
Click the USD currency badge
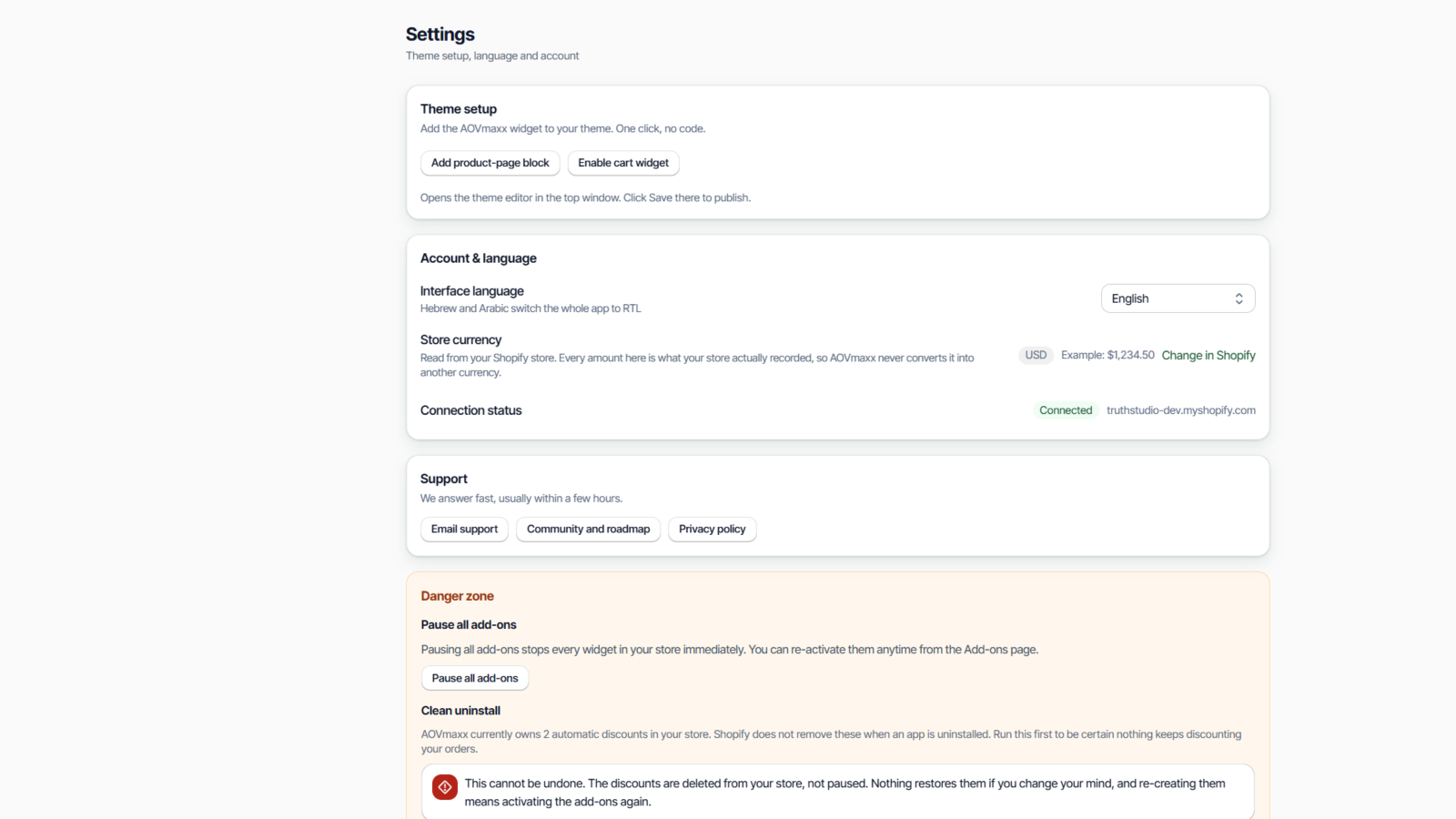[x=1036, y=355]
